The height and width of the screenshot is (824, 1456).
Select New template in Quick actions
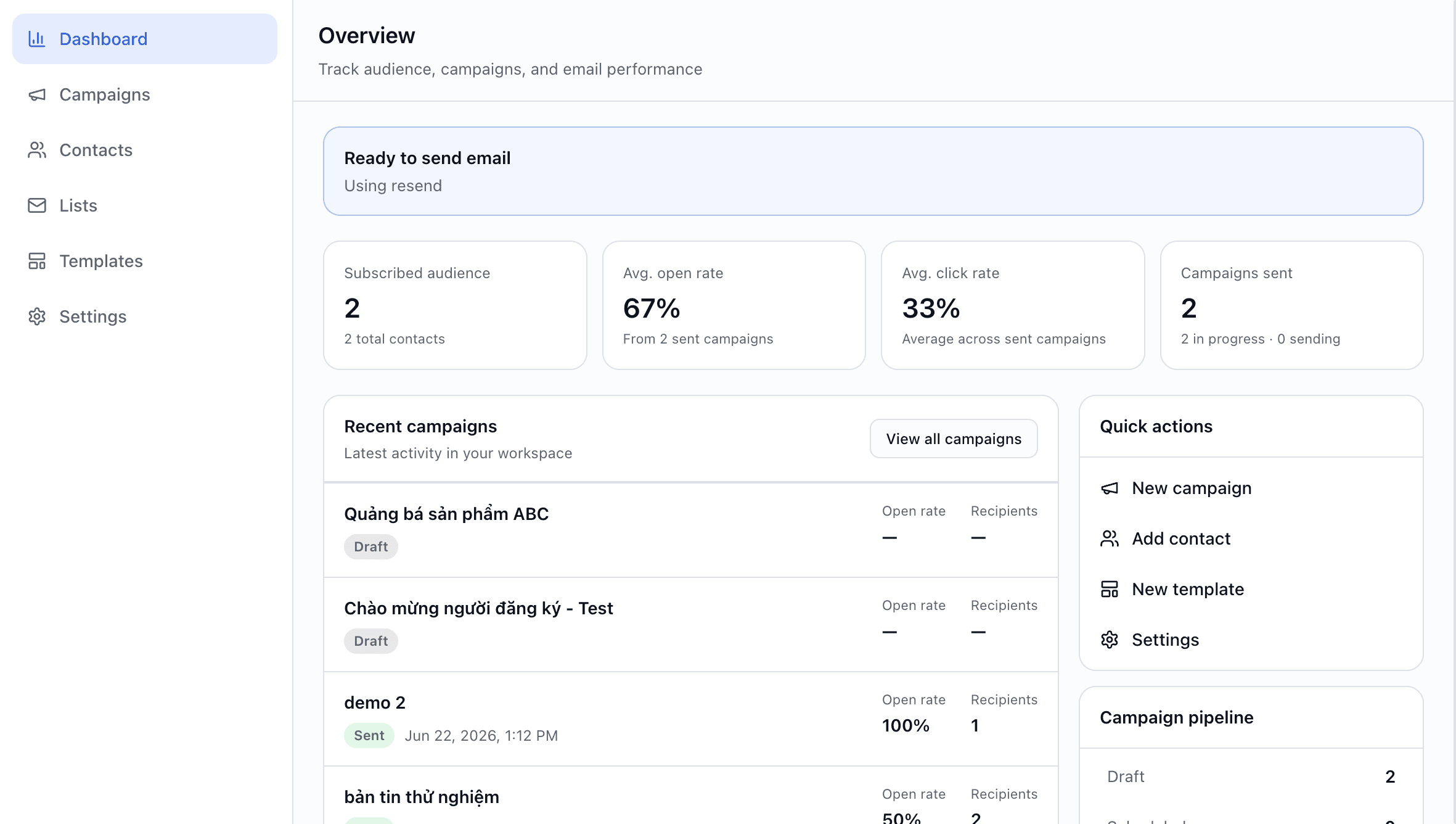tap(1251, 589)
